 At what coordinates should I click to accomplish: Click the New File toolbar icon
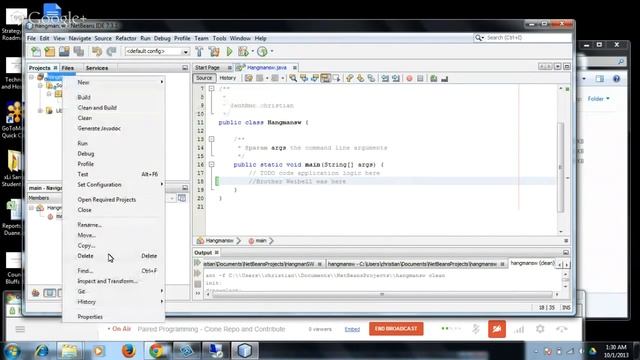(x=36, y=51)
